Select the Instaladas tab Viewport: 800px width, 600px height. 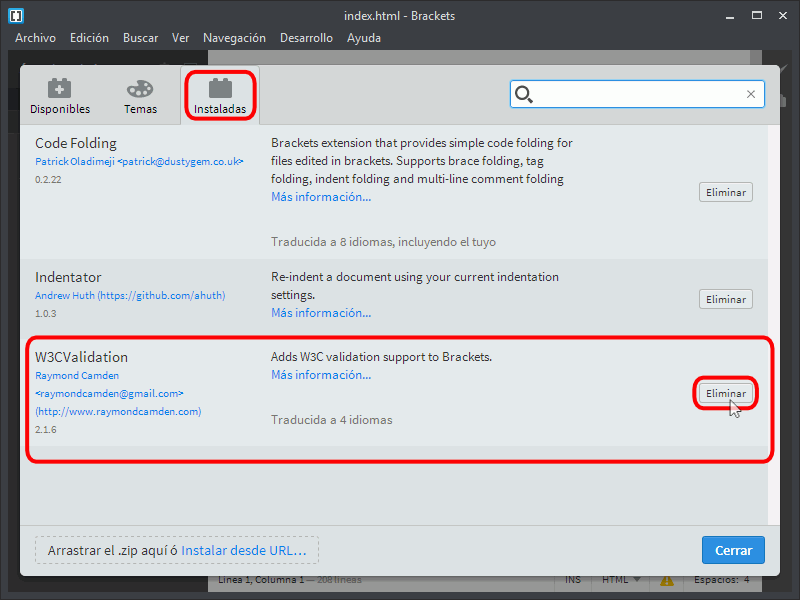(x=220, y=95)
